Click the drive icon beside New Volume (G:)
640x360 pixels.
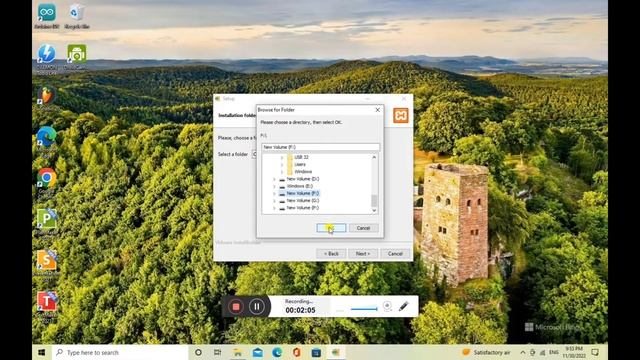pos(282,201)
